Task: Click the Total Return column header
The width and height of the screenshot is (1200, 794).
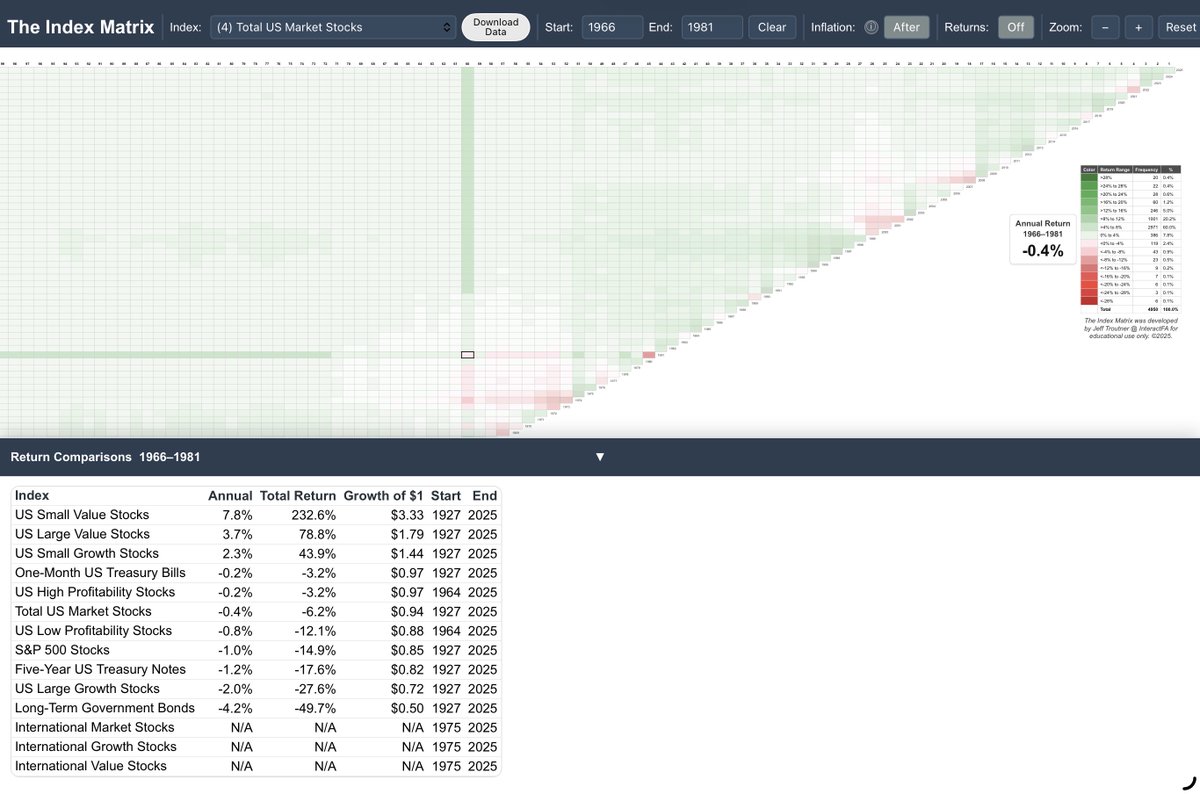Action: pos(298,495)
